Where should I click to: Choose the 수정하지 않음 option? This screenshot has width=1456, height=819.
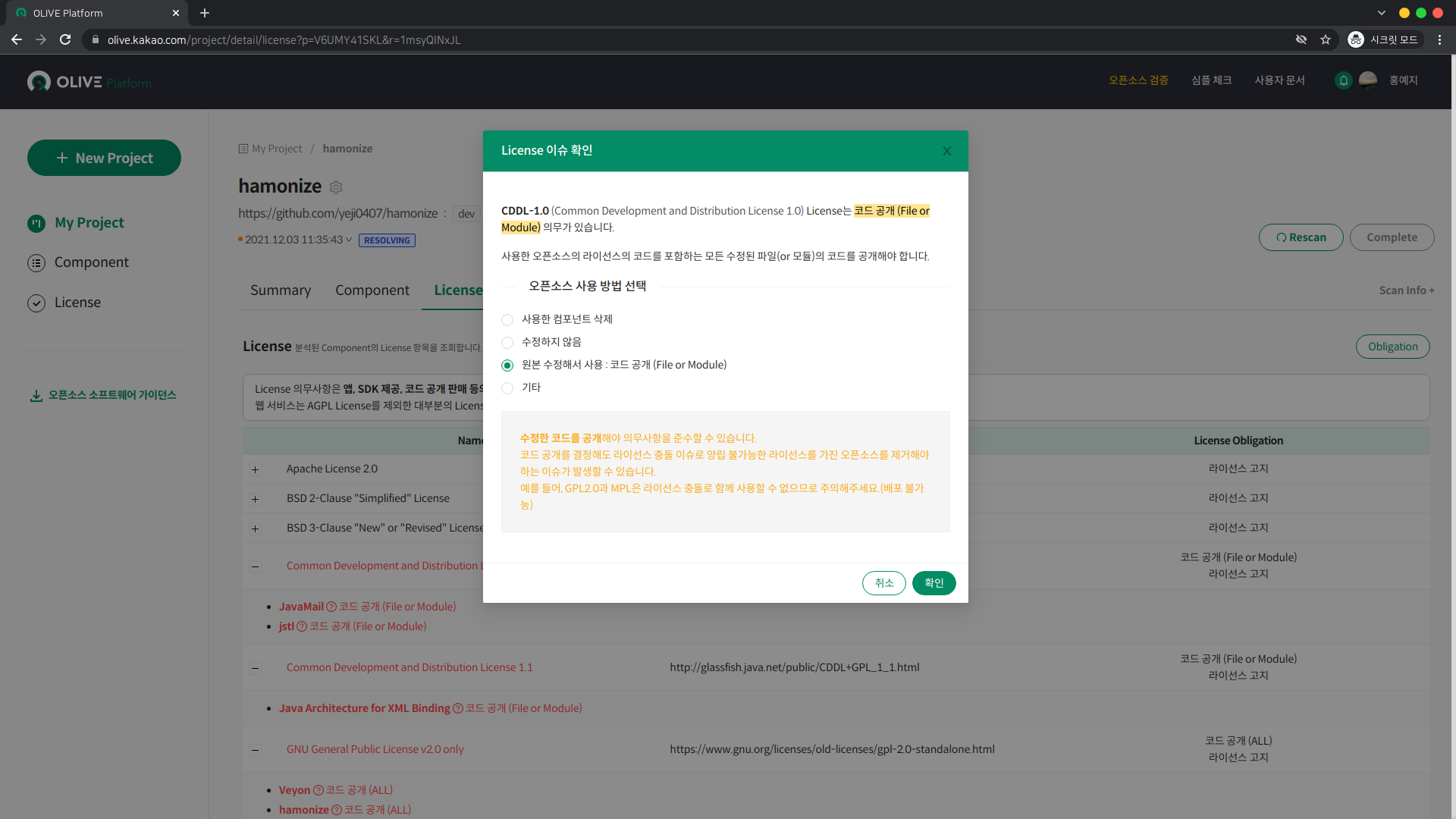pyautogui.click(x=507, y=342)
